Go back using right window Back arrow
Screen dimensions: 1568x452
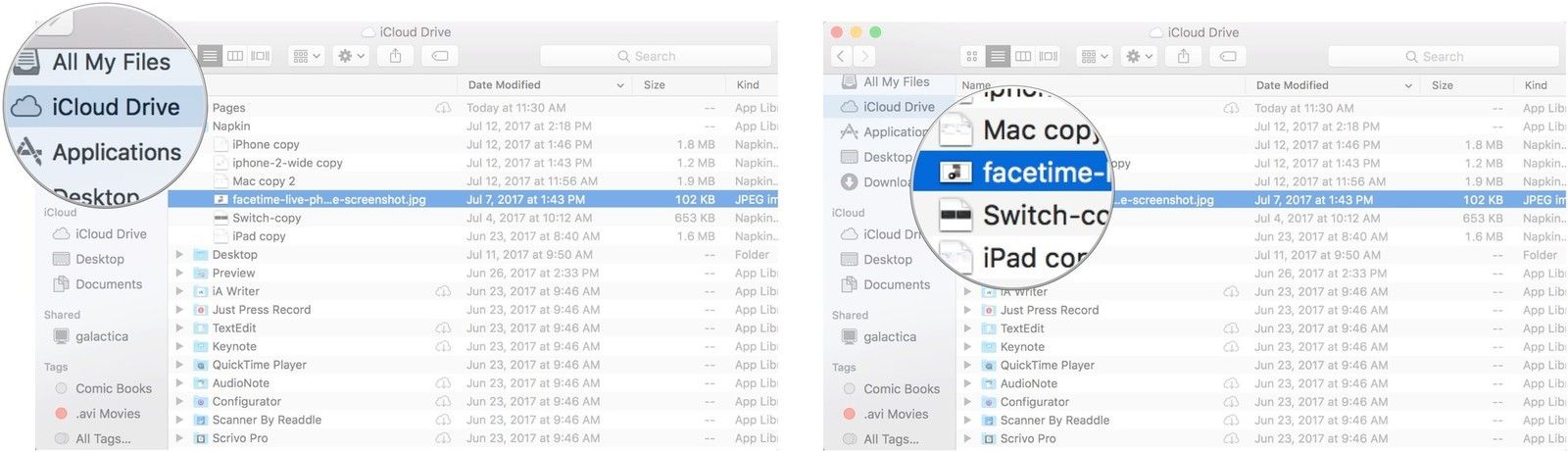pyautogui.click(x=841, y=57)
